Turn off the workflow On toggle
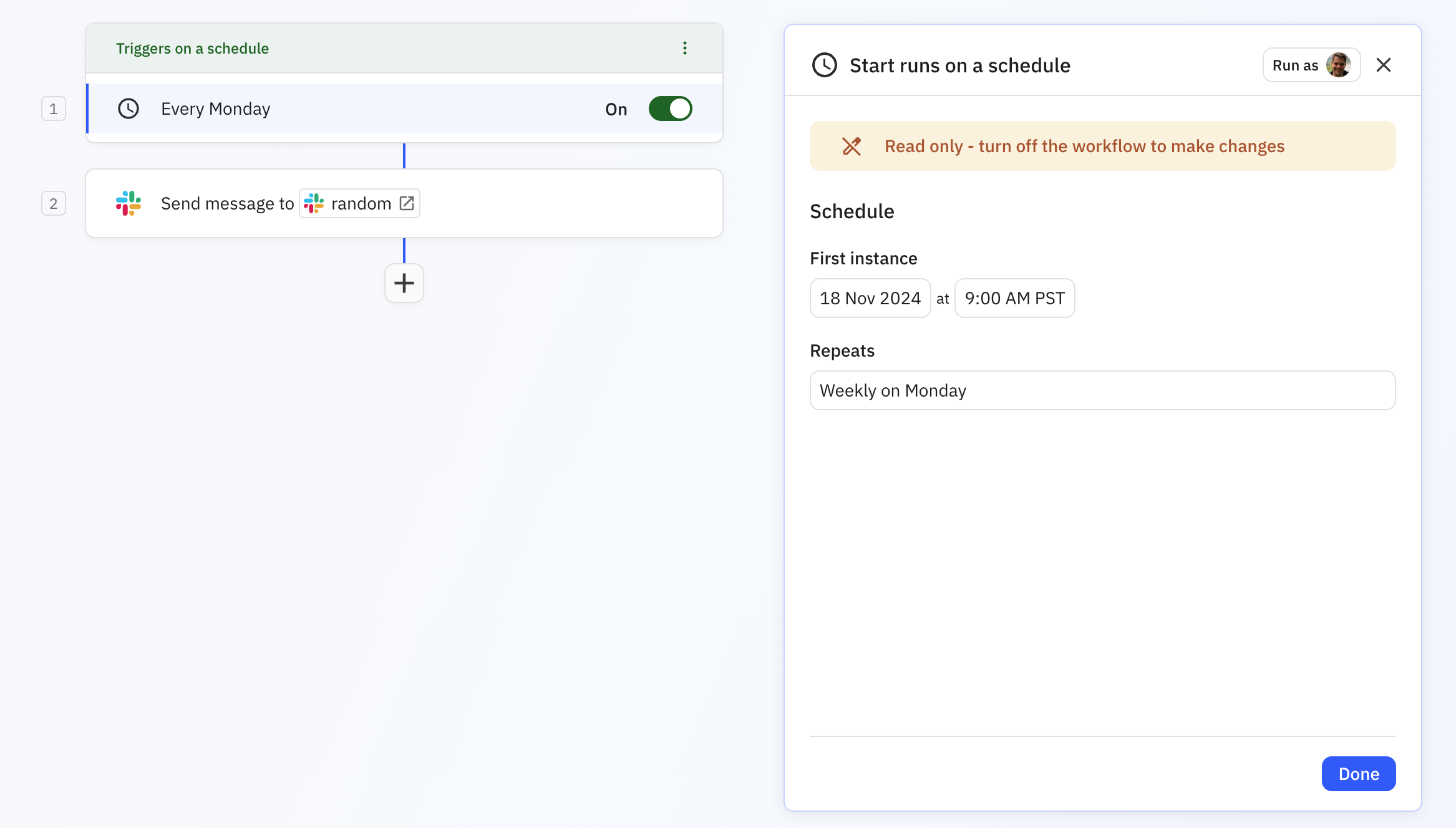 click(670, 108)
